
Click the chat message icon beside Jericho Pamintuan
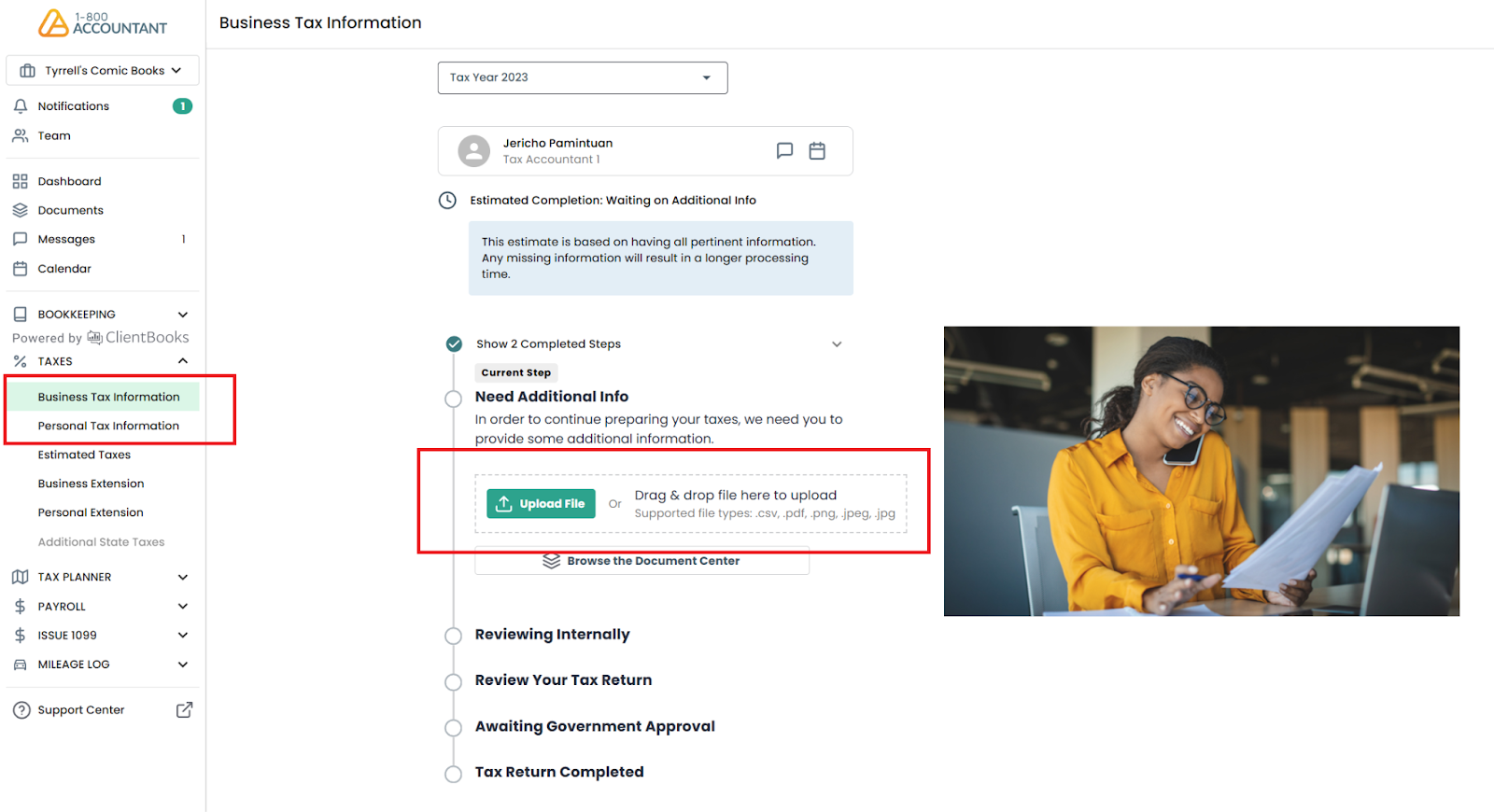[x=784, y=151]
